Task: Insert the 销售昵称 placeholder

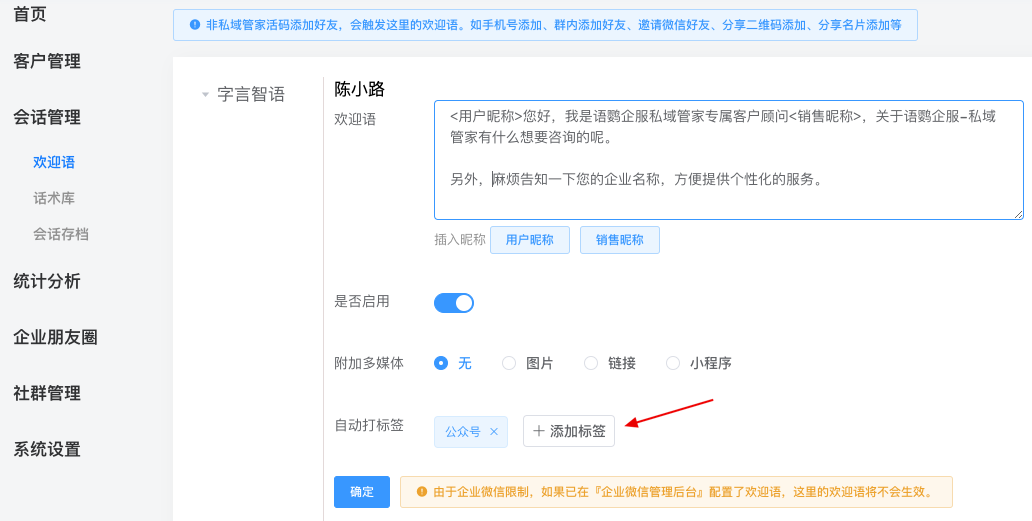Action: pyautogui.click(x=619, y=240)
